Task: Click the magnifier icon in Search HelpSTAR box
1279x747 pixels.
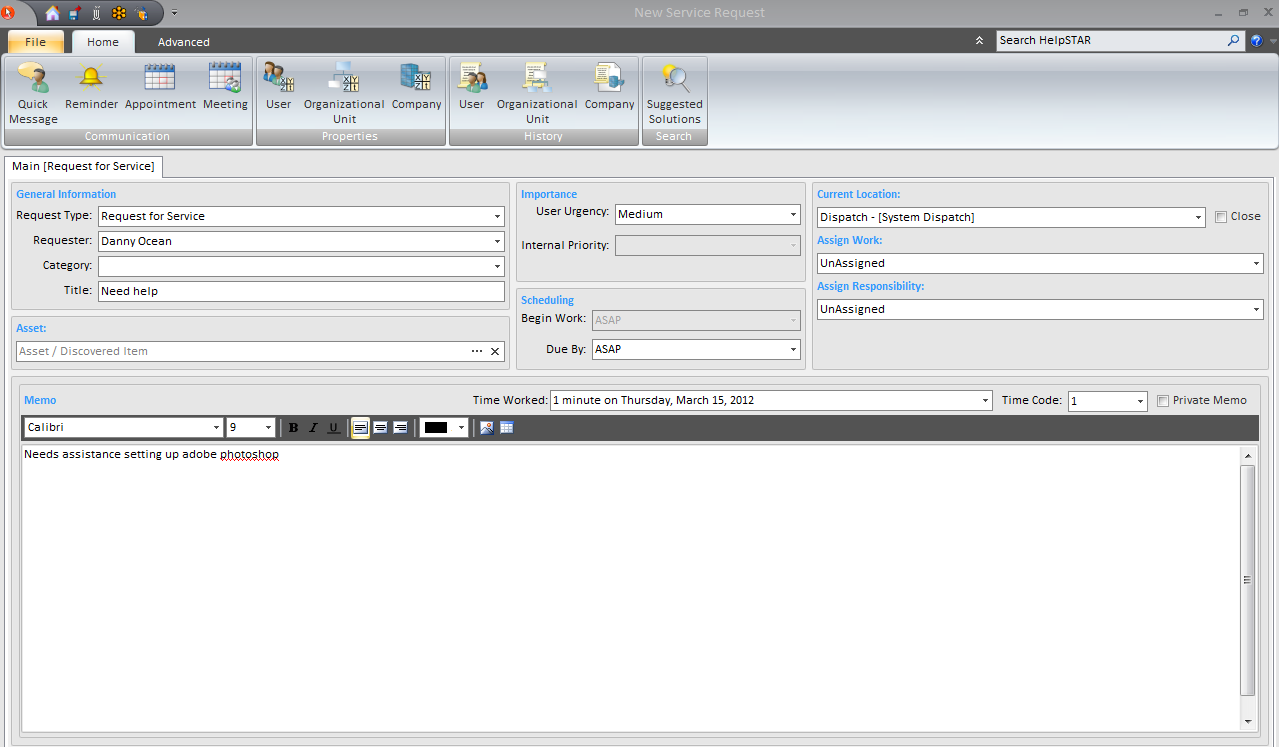Action: pyautogui.click(x=1234, y=41)
